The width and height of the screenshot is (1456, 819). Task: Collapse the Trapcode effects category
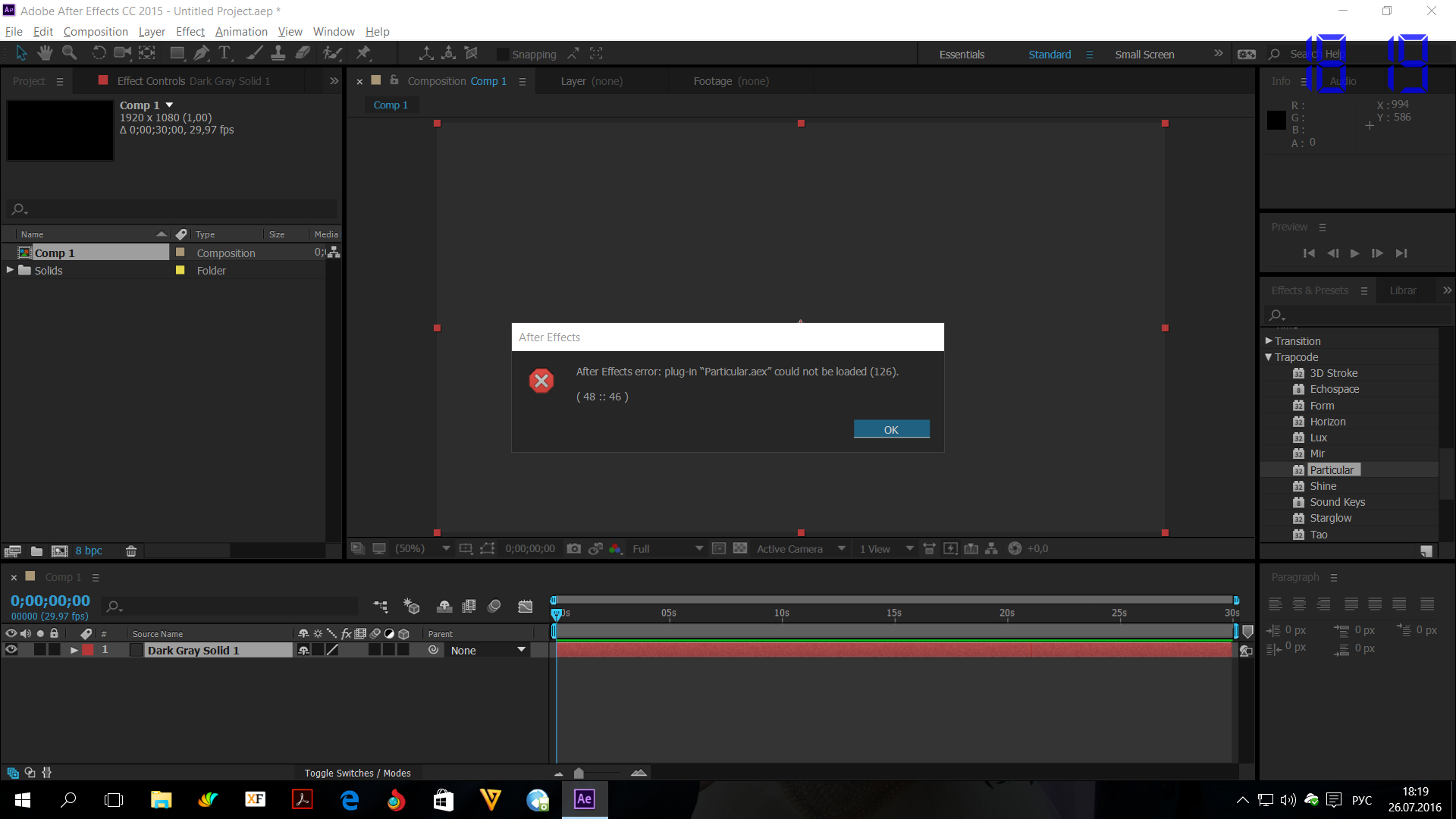click(1269, 357)
